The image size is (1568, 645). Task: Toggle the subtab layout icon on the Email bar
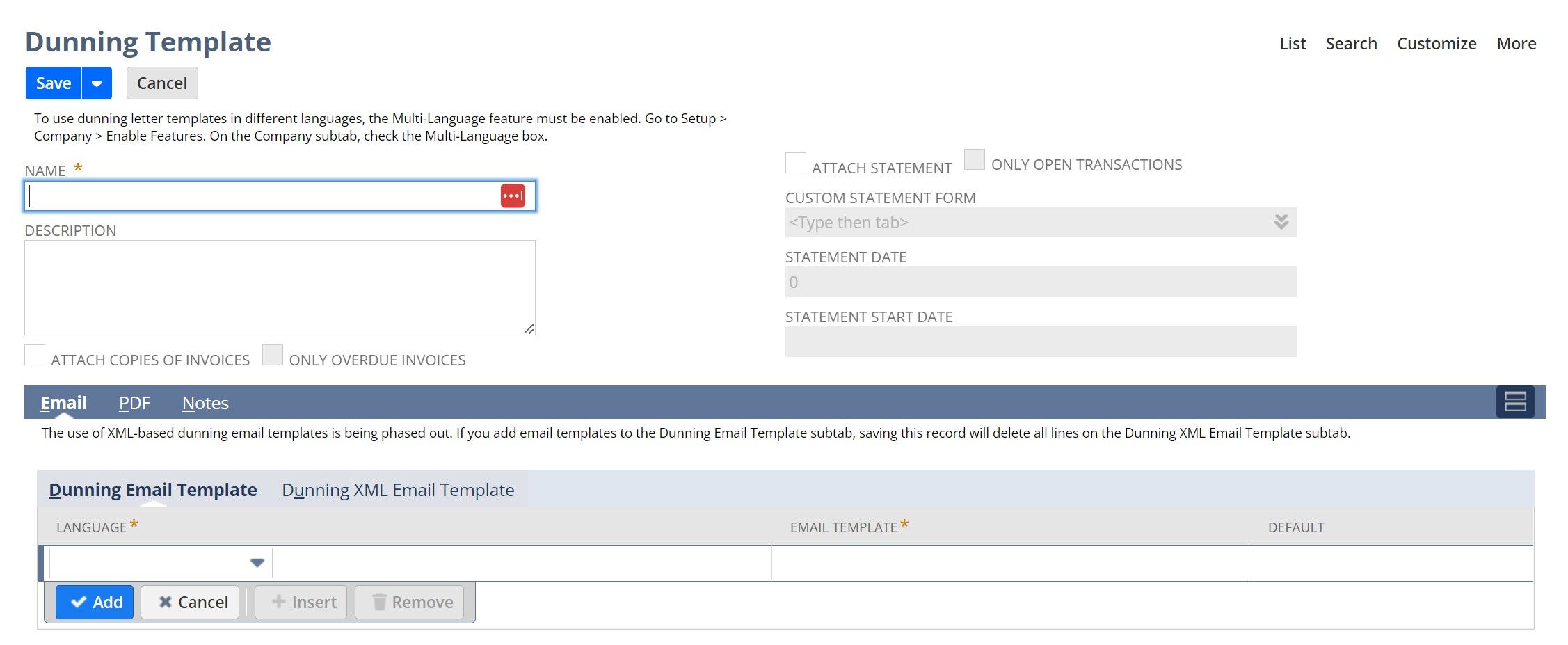point(1515,402)
